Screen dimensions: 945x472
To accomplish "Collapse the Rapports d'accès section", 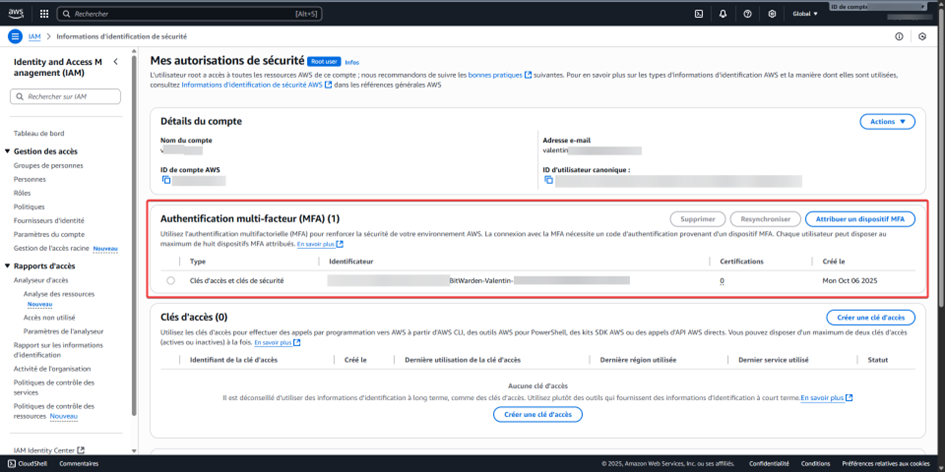I will pos(7,266).
